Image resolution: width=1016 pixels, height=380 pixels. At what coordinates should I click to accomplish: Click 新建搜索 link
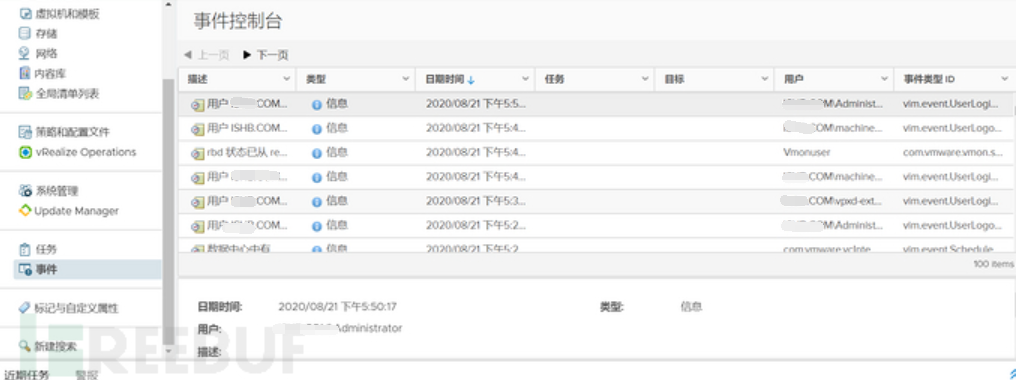56,346
